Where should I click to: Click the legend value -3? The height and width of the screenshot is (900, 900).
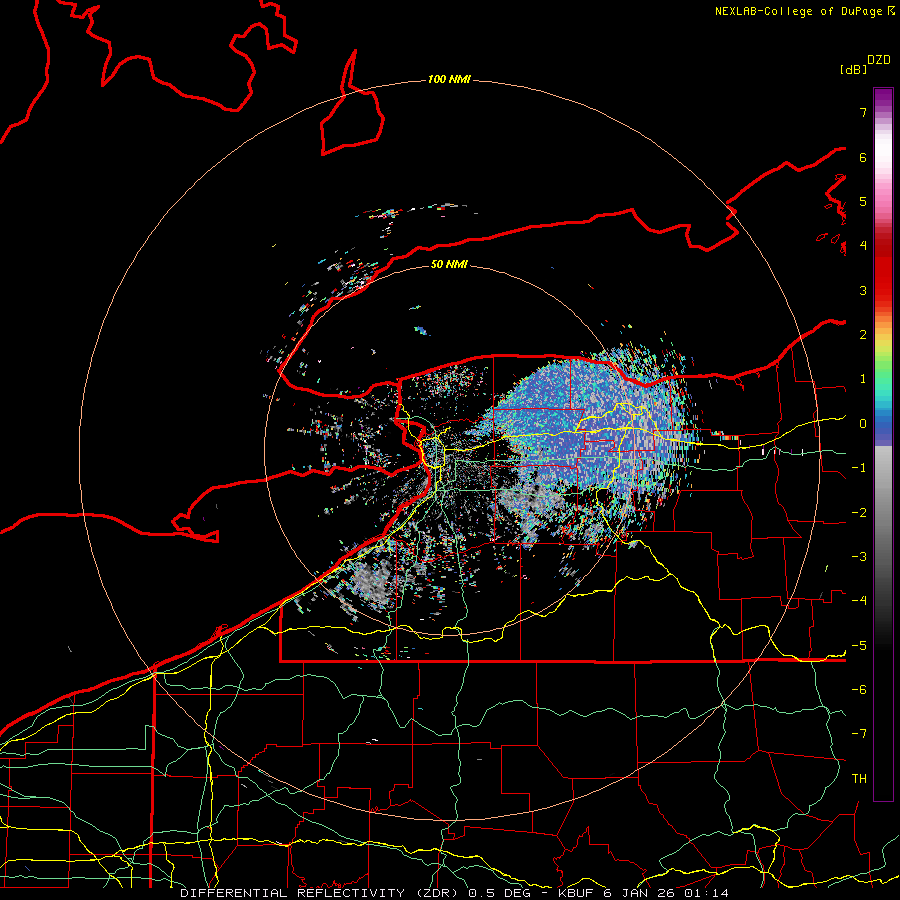[x=859, y=557]
